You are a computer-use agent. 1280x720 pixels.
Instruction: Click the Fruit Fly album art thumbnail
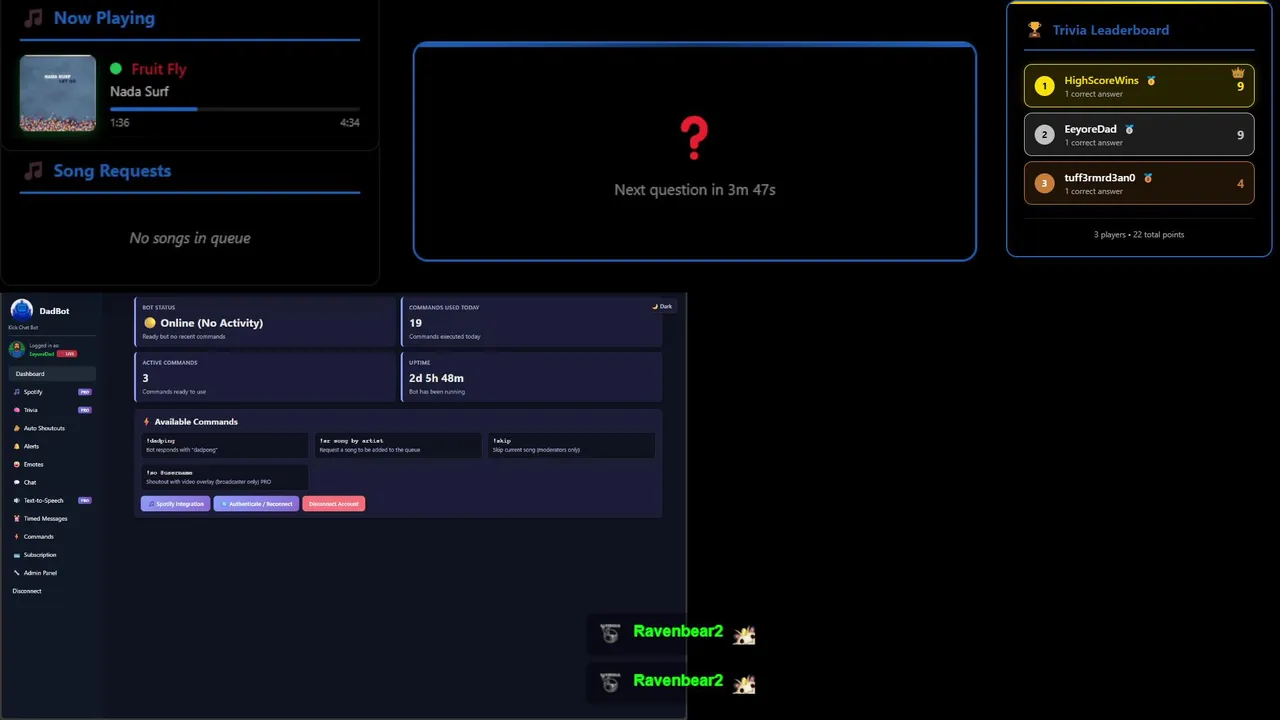(58, 93)
